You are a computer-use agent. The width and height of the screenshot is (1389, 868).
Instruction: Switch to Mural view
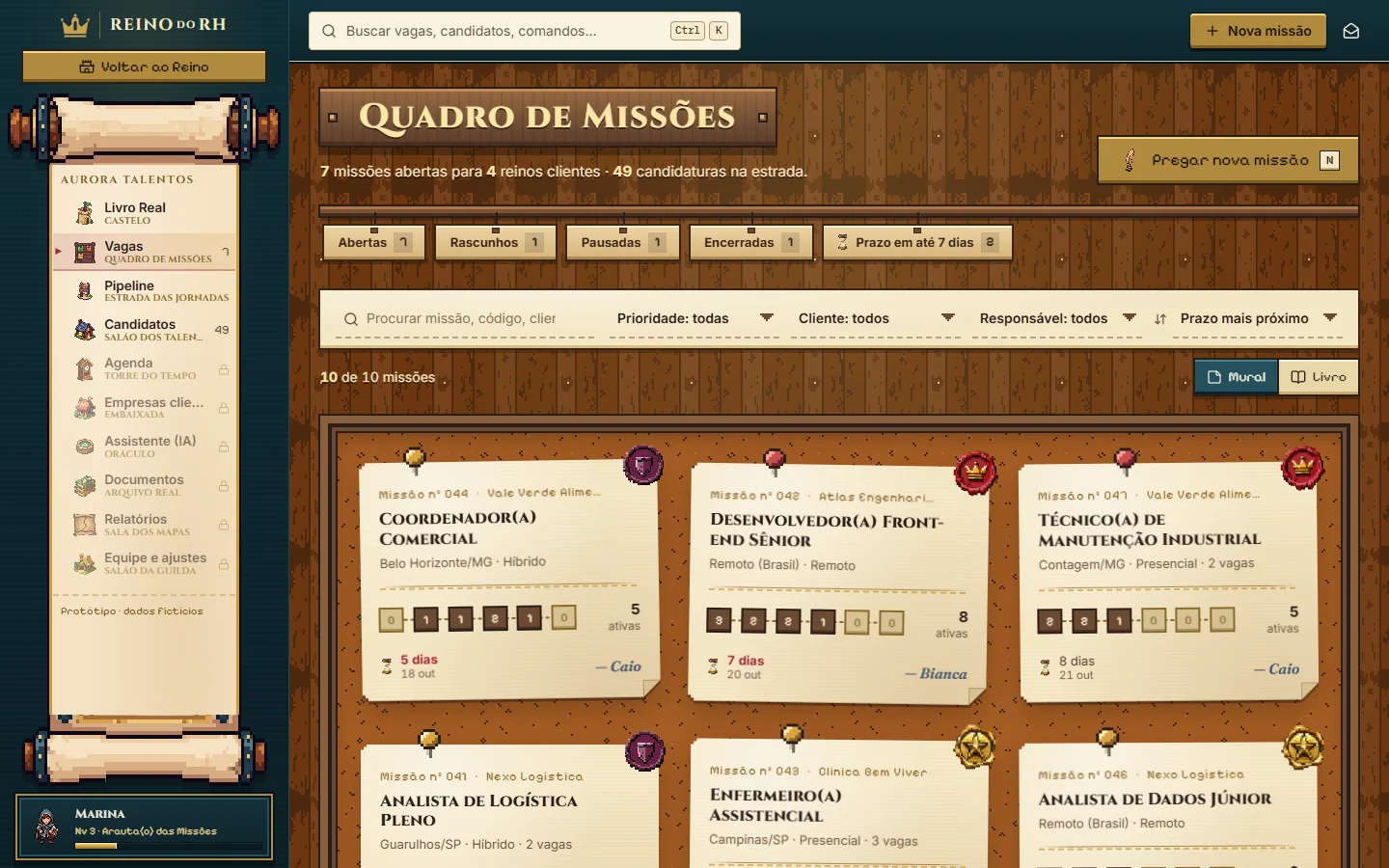[x=1237, y=377]
